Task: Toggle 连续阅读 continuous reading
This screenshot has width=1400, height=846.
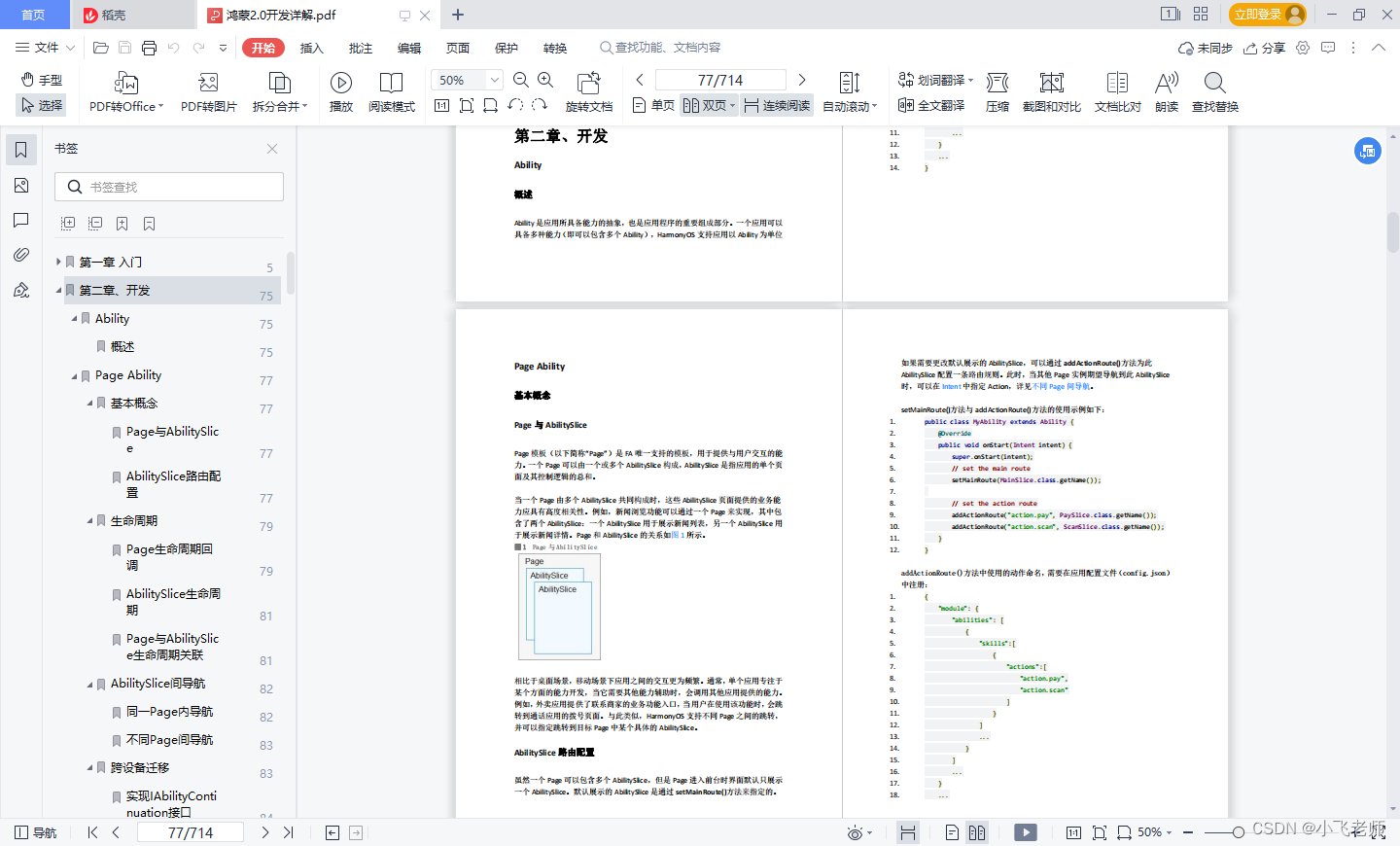Action: [777, 105]
